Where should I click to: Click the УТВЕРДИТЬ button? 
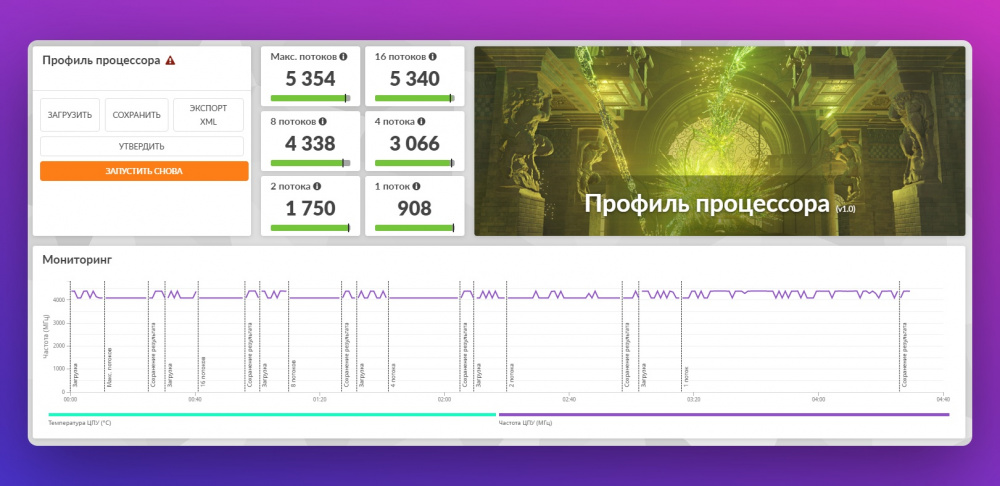click(142, 146)
